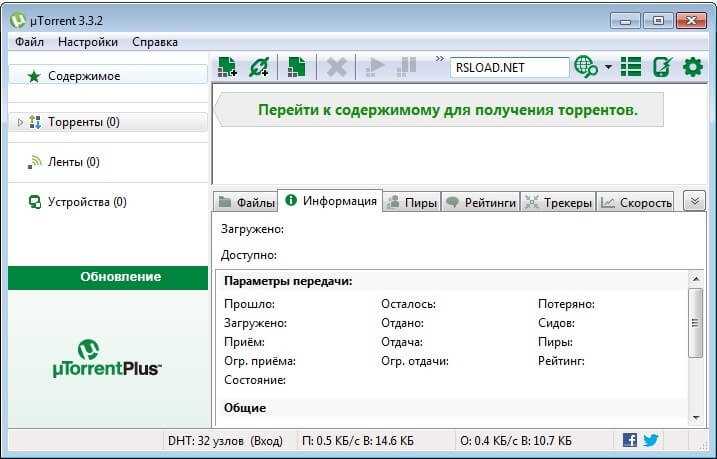717x459 pixels.
Task: Click the remote device icon in toolbar
Action: 663,67
